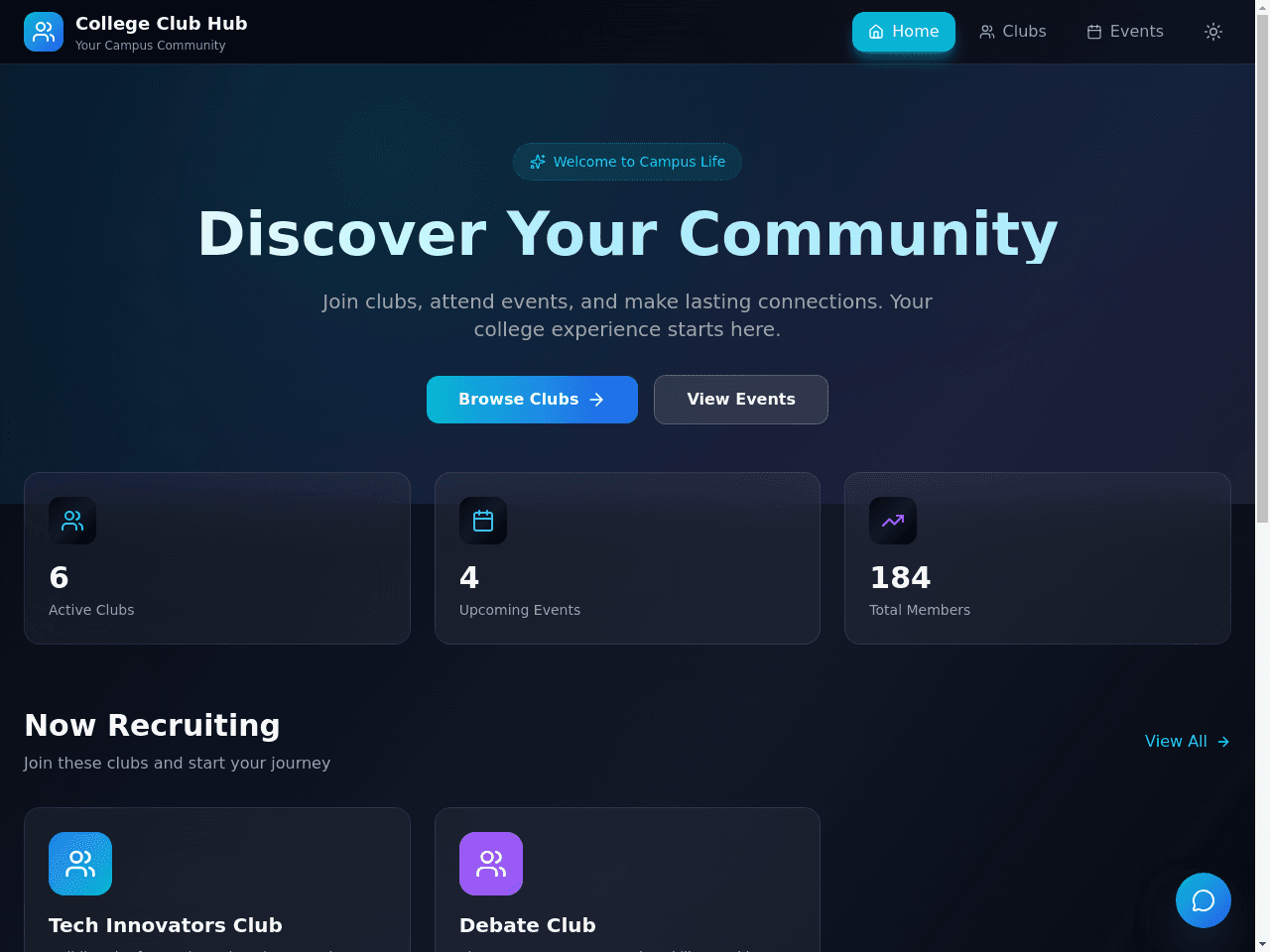Screen dimensions: 1270x952
Task: Click the Discover Your Community headline
Action: coord(627,235)
